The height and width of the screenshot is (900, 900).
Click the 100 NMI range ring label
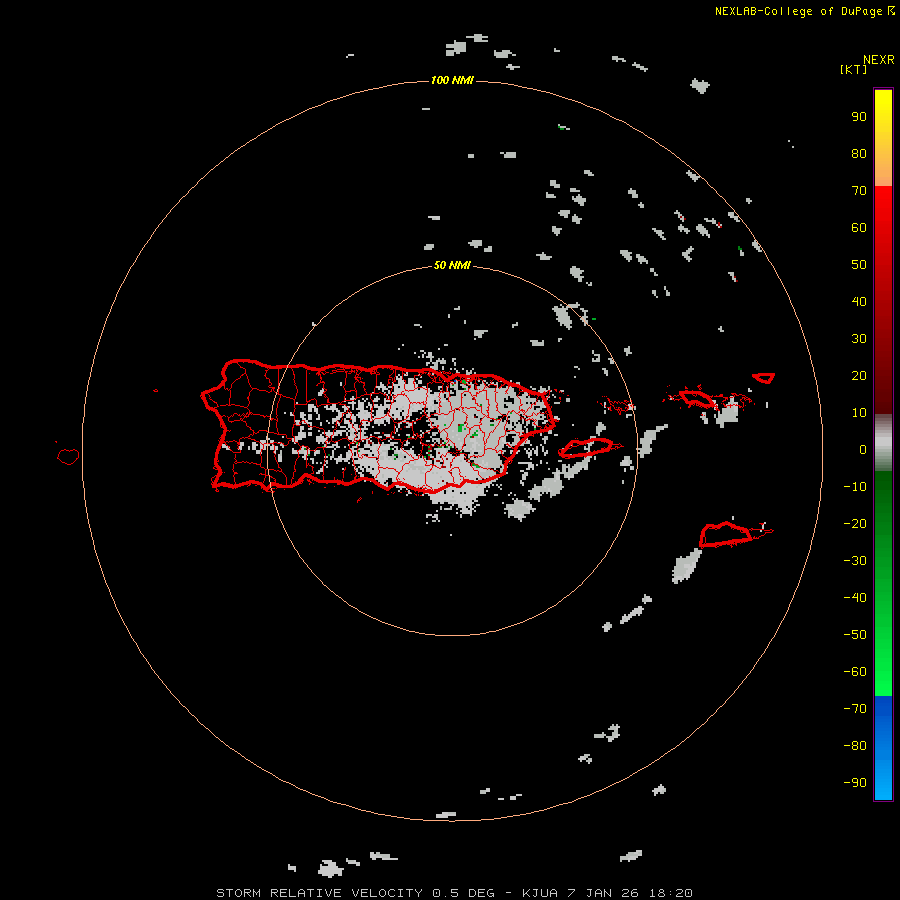coord(452,80)
